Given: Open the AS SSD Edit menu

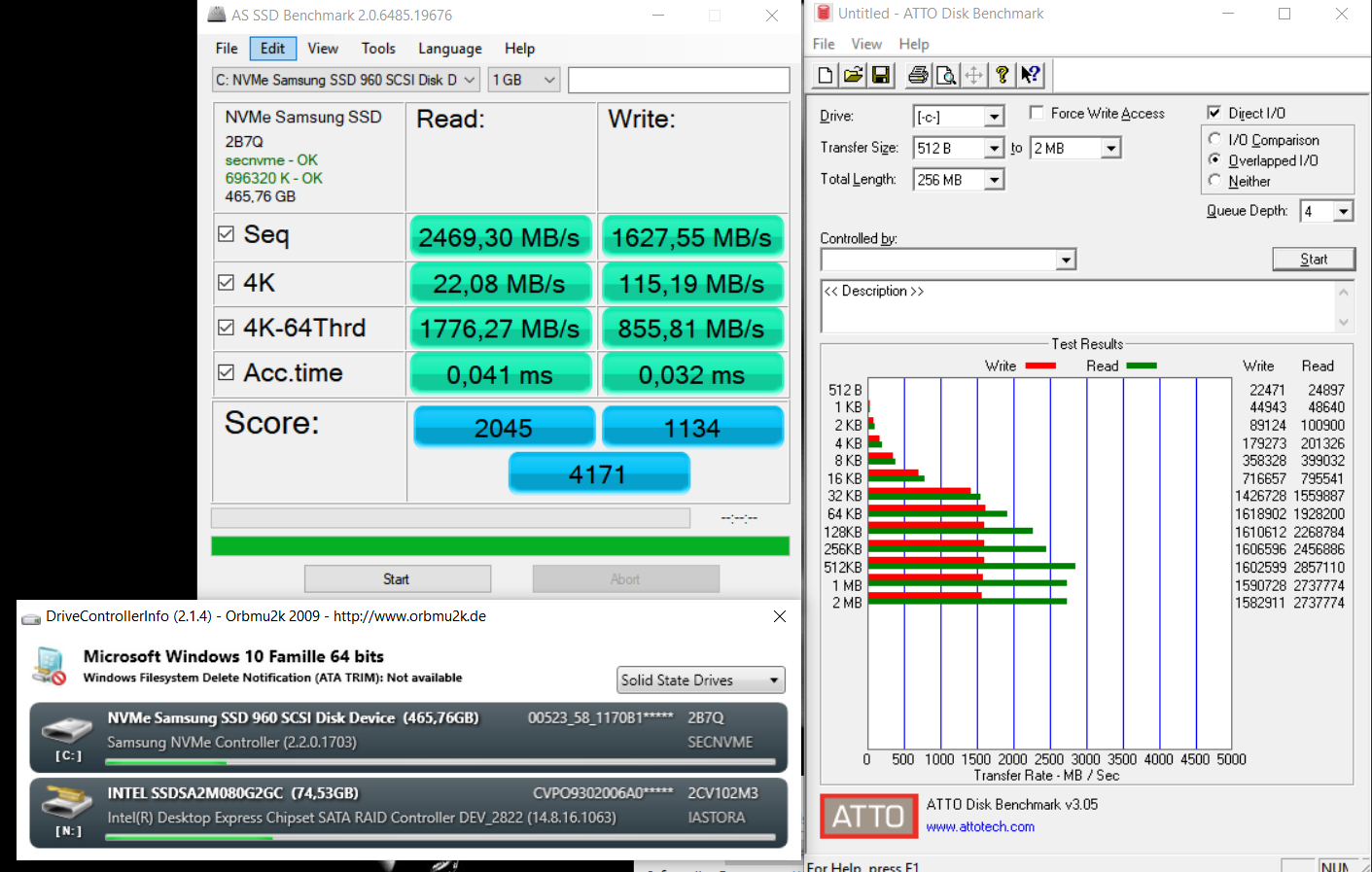Looking at the screenshot, I should (x=272, y=49).
